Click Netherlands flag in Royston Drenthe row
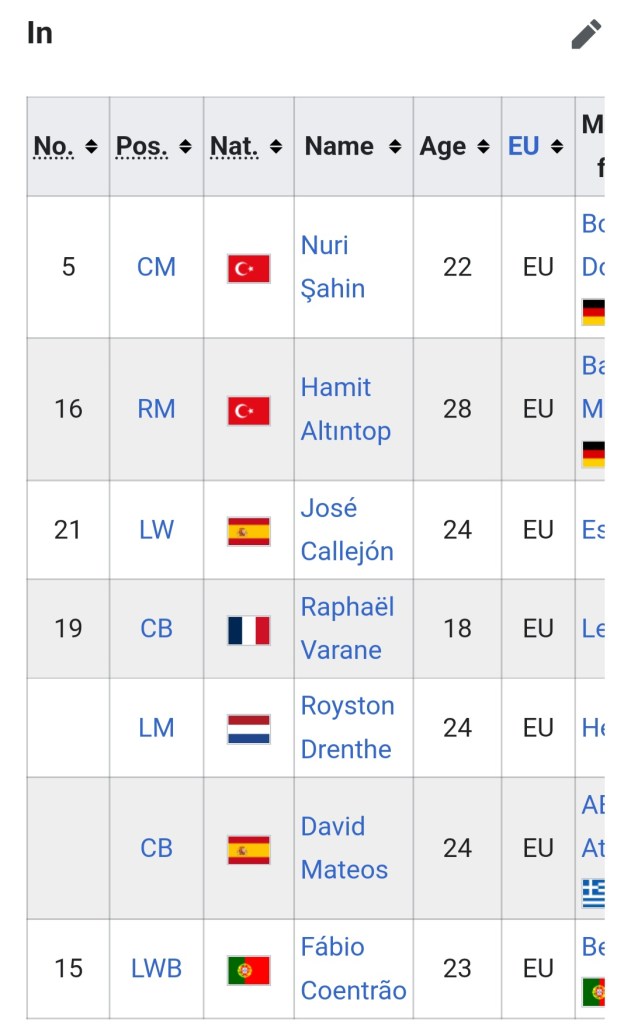This screenshot has width=631, height=1024. click(x=248, y=728)
